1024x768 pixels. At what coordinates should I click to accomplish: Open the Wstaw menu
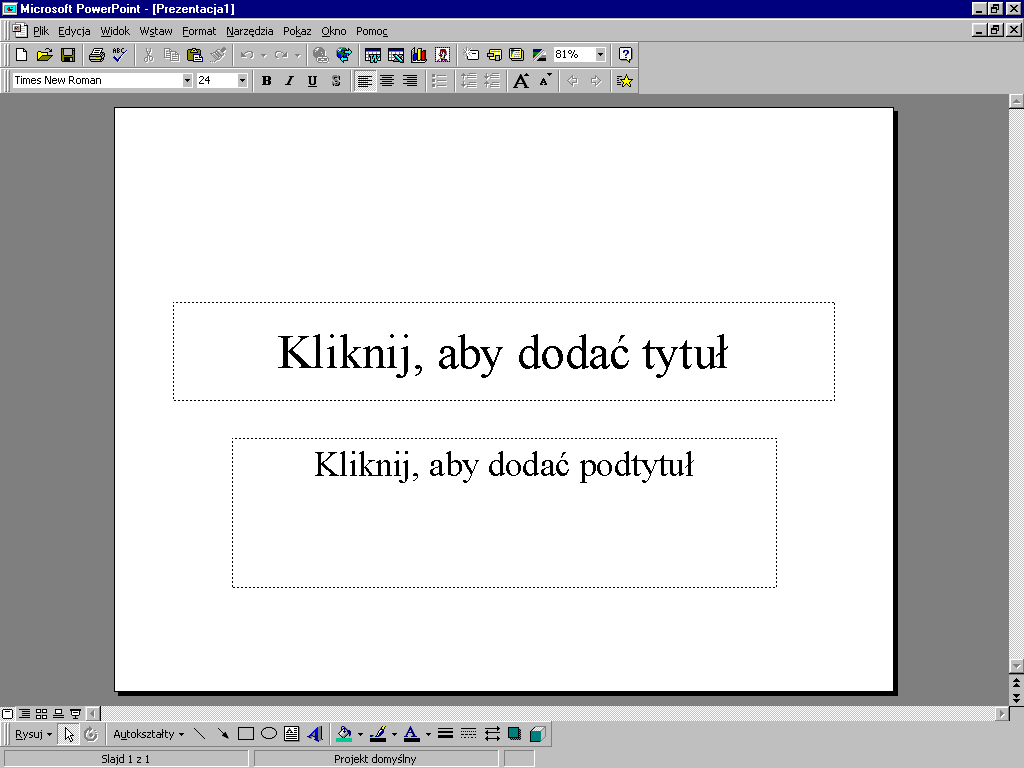click(156, 31)
